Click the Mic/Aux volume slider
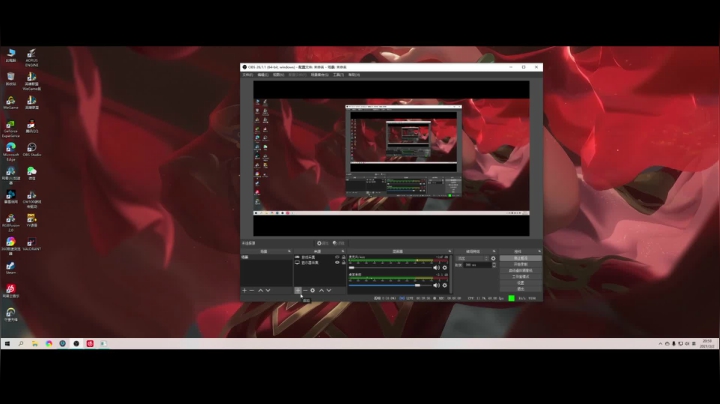This screenshot has width=720, height=404. pyautogui.click(x=390, y=268)
